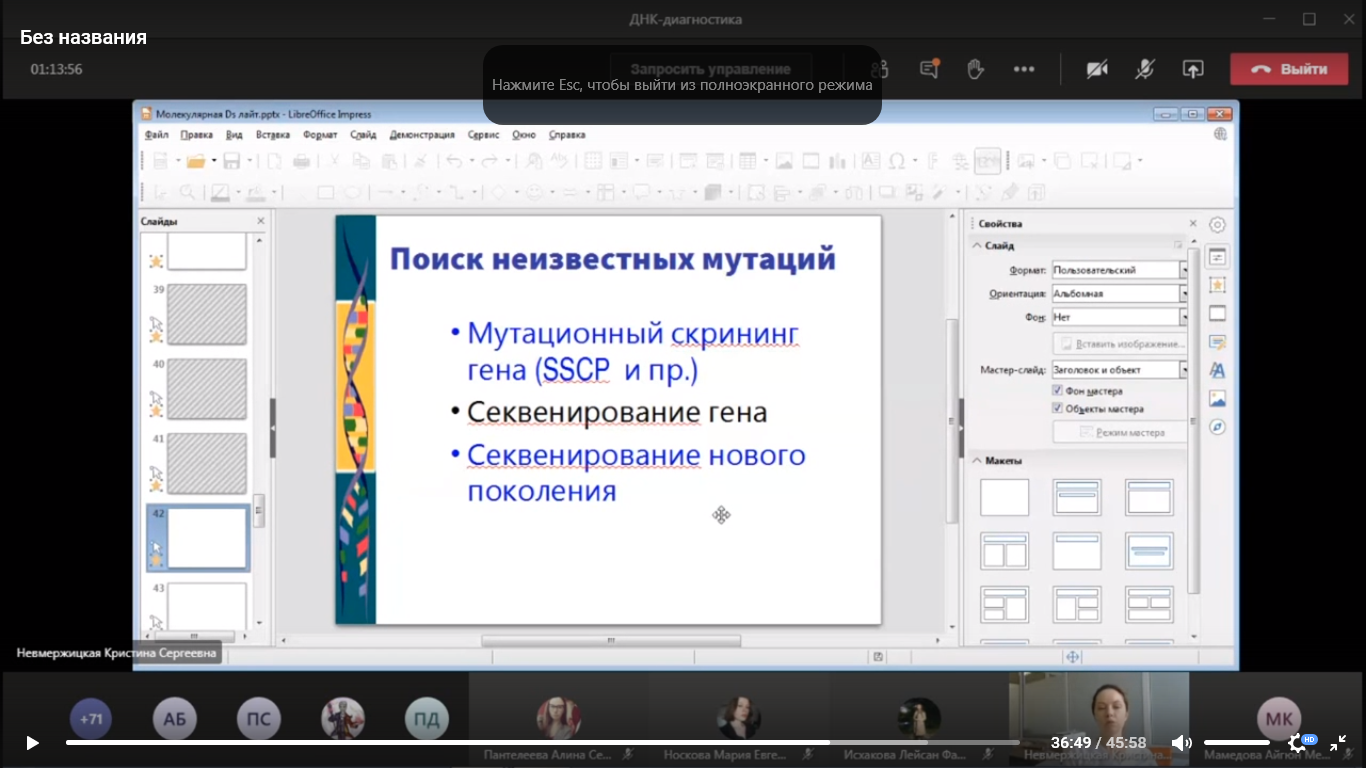Toggle Фон мастера checkbox

(x=1058, y=391)
